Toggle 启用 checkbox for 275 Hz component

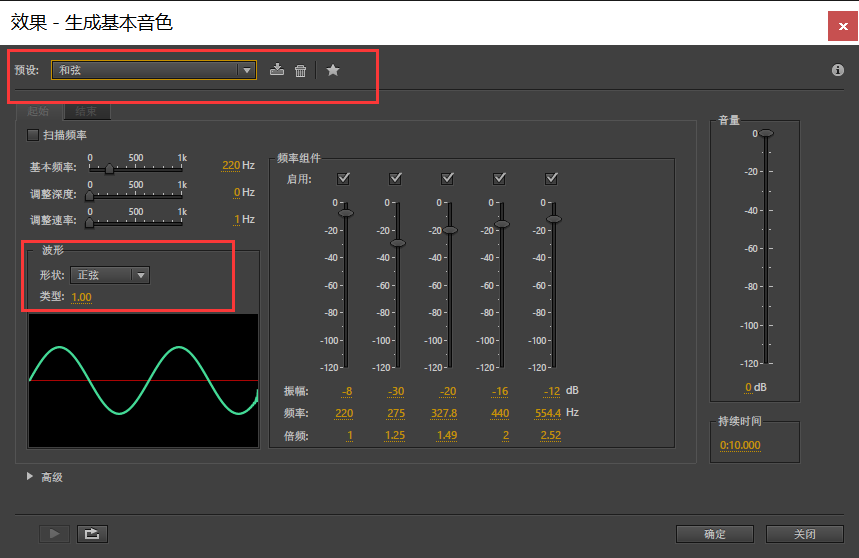pyautogui.click(x=395, y=178)
